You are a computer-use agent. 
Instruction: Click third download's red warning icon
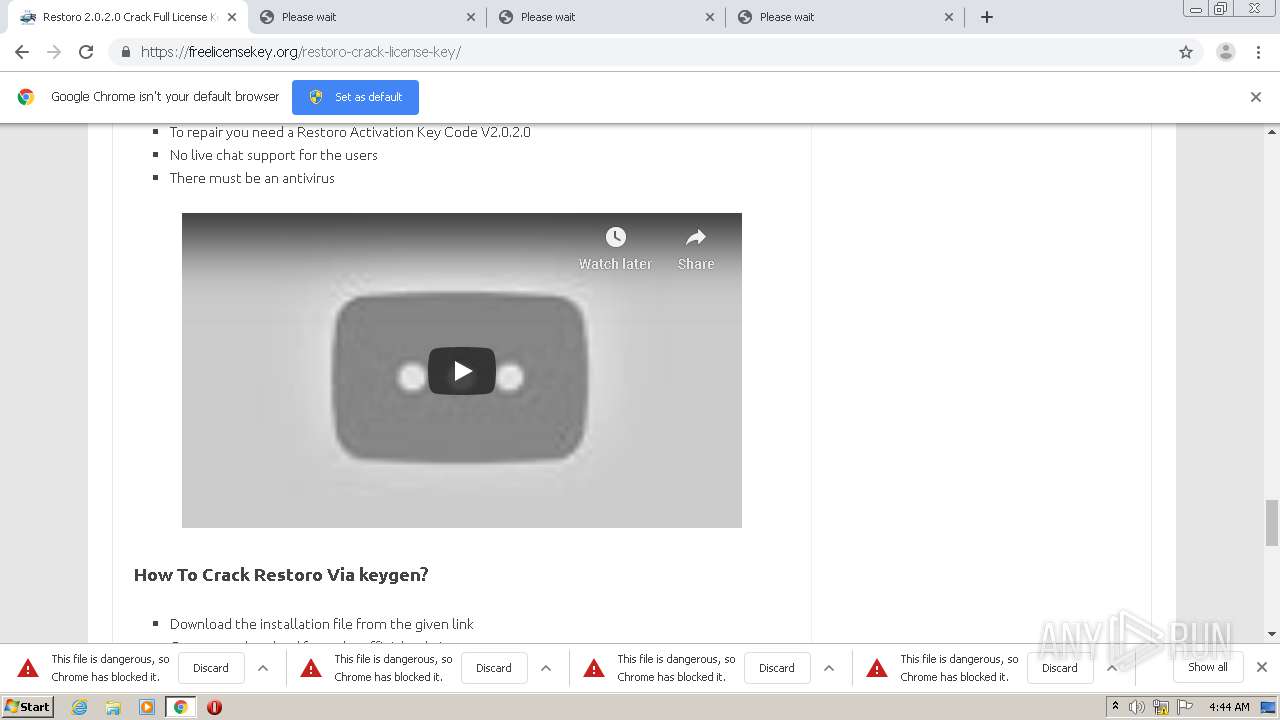click(594, 668)
